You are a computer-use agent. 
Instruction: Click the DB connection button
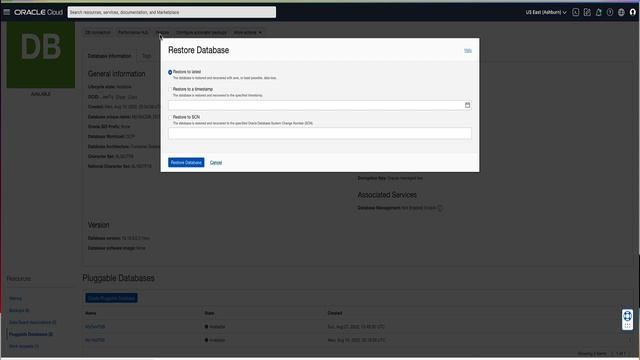tap(98, 33)
